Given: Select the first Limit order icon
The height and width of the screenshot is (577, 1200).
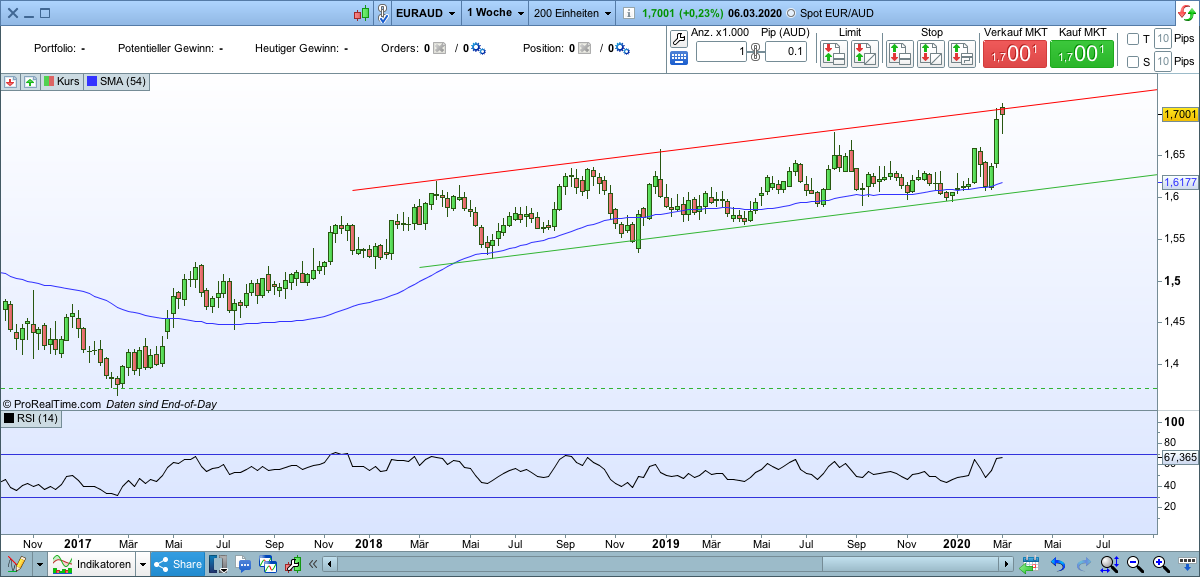Looking at the screenshot, I should [x=833, y=54].
